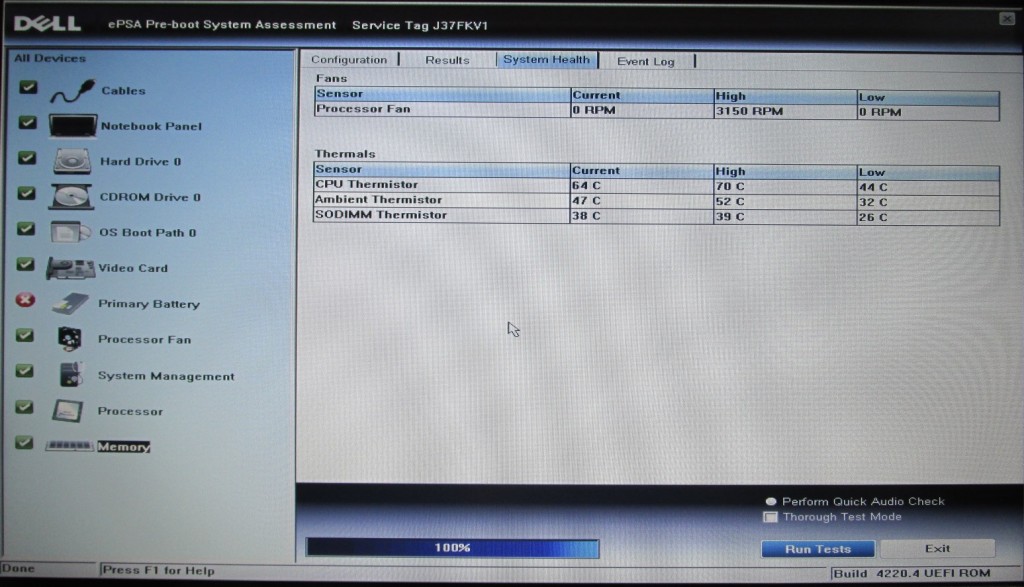Click the Processor chip icon
The image size is (1024, 587).
click(x=67, y=411)
